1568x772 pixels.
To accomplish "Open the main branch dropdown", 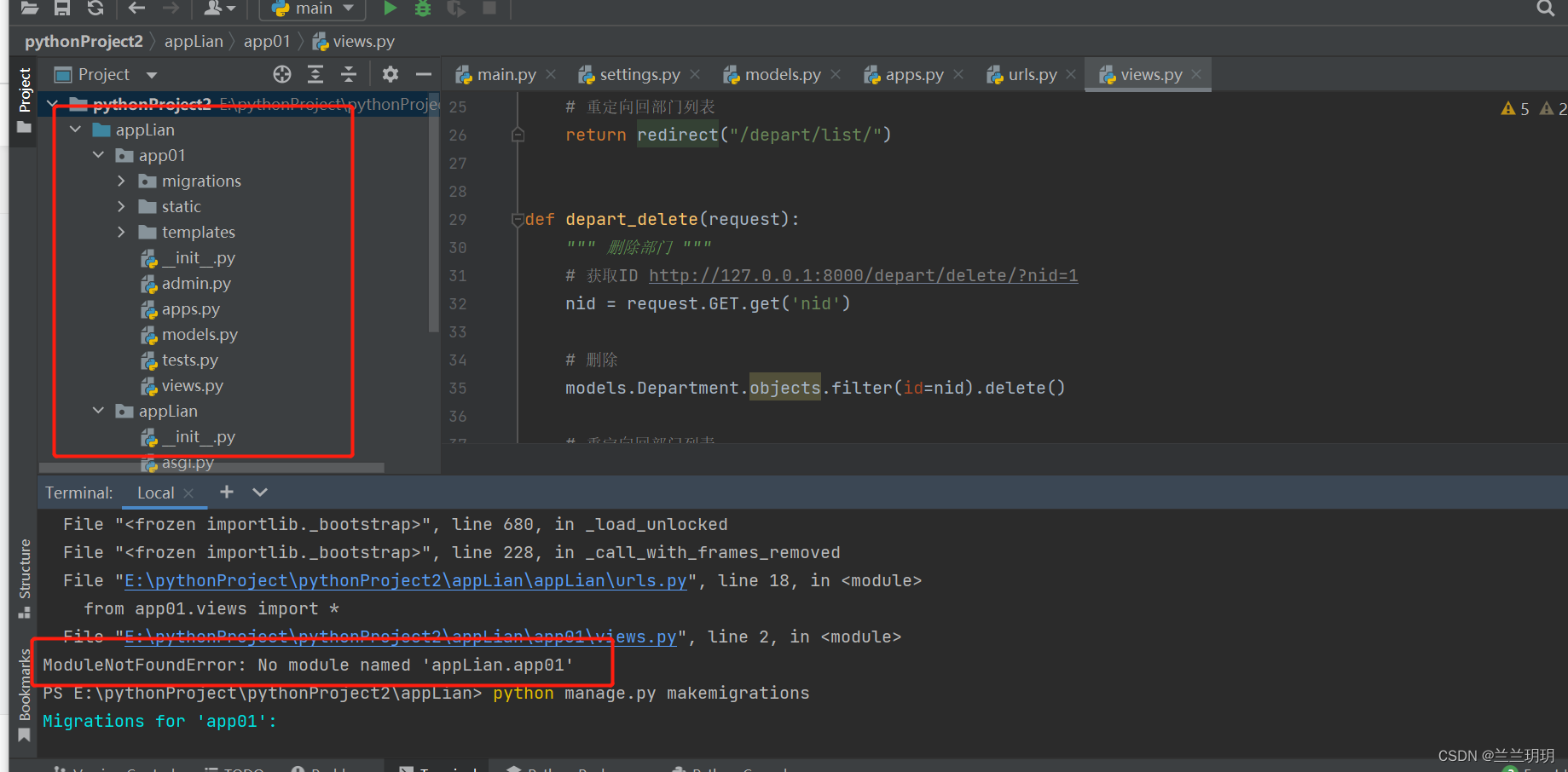I will pos(311,8).
